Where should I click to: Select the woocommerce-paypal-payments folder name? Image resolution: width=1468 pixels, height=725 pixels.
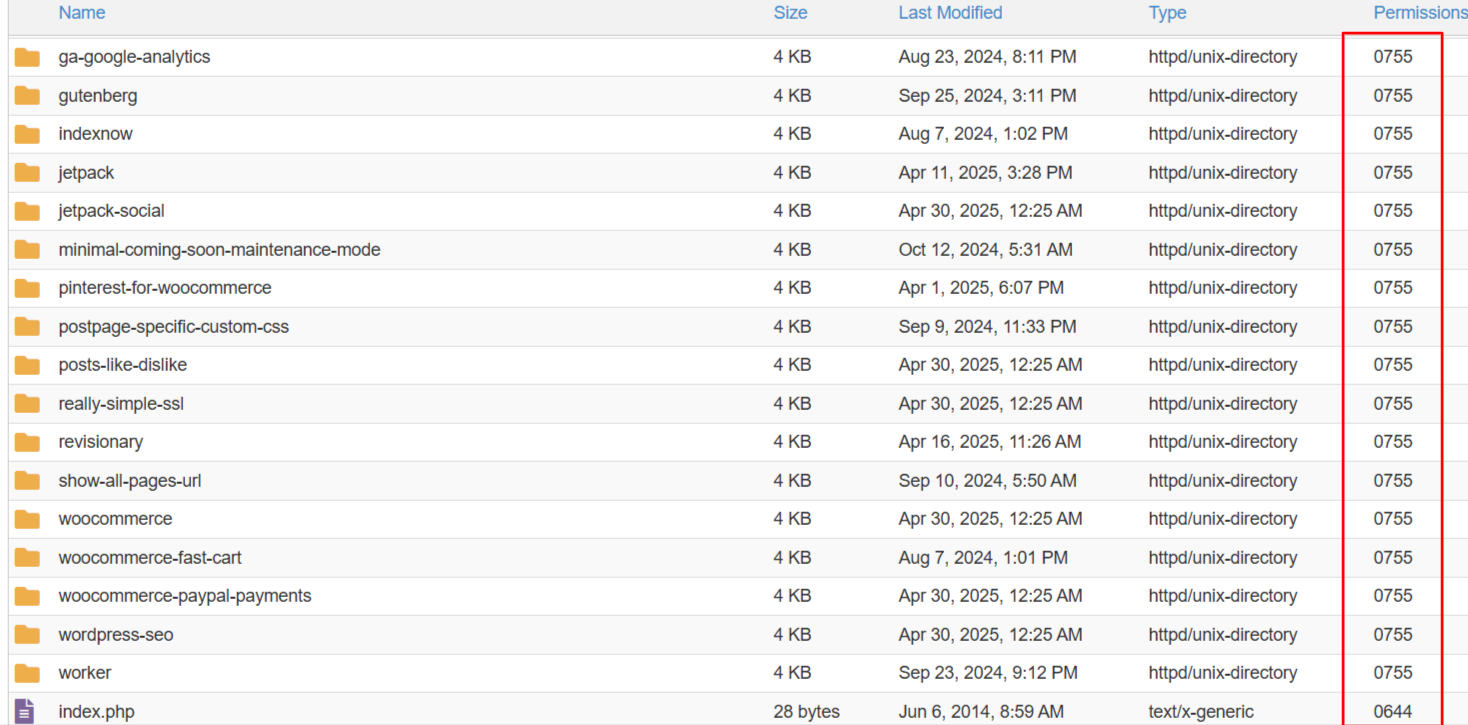(185, 596)
